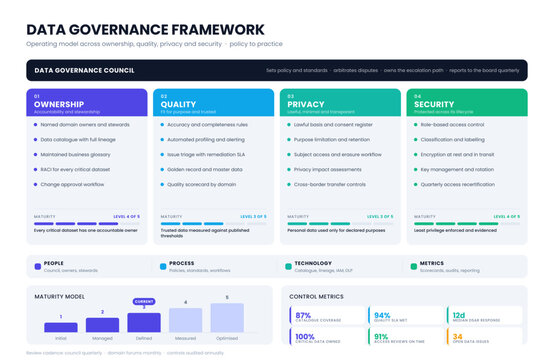Click the CONTROL METRICS panel heading
The width and height of the screenshot is (554, 360).
click(x=316, y=296)
